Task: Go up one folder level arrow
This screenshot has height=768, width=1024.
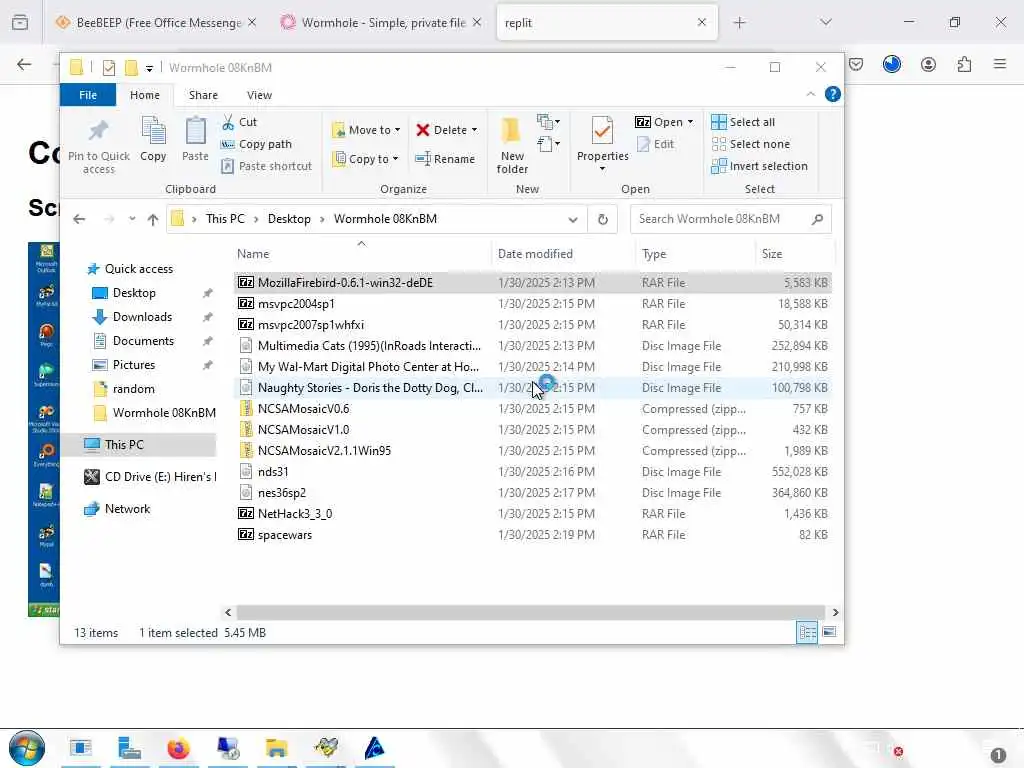Action: click(x=153, y=219)
